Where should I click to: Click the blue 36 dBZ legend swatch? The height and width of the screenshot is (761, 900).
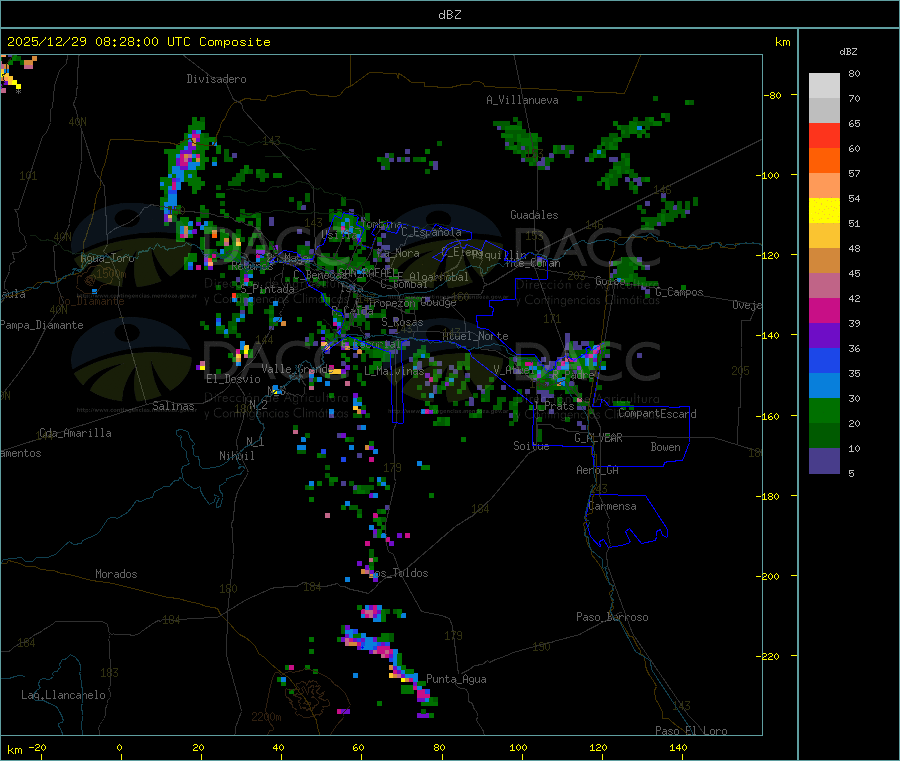824,360
